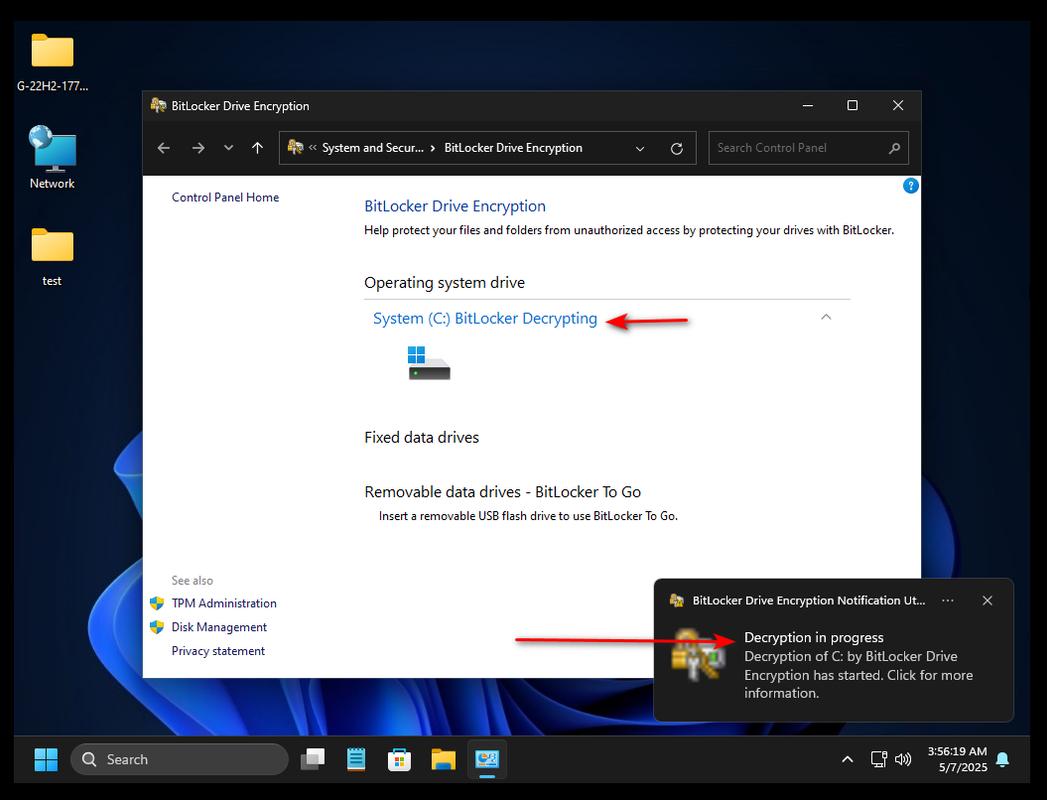Select the test folder on desktop
Screen dimensions: 1047x800
(x=52, y=258)
